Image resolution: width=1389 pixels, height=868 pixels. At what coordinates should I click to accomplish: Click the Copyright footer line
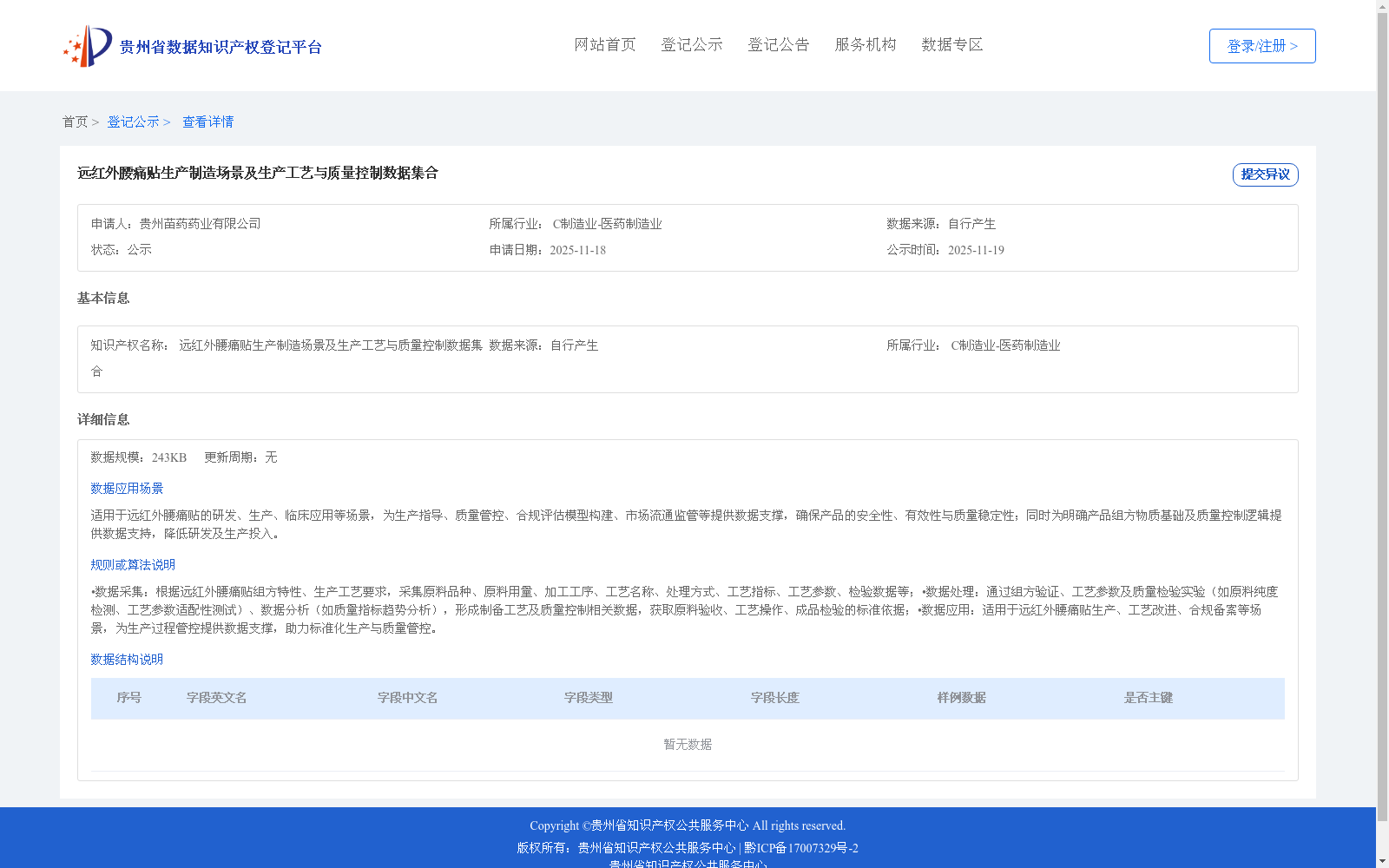point(688,825)
